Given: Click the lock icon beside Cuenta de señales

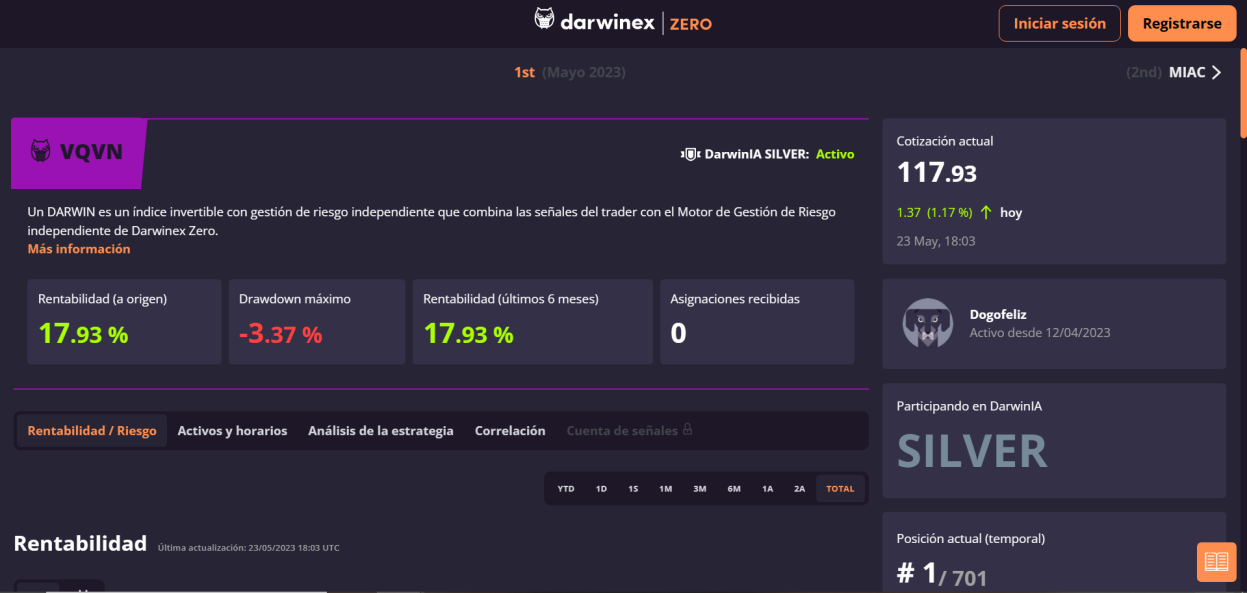Looking at the screenshot, I should (687, 430).
